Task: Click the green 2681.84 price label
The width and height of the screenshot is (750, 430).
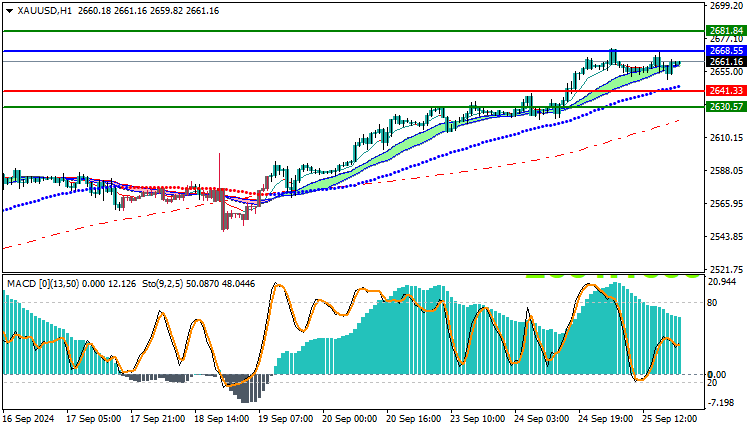Action: [x=726, y=31]
